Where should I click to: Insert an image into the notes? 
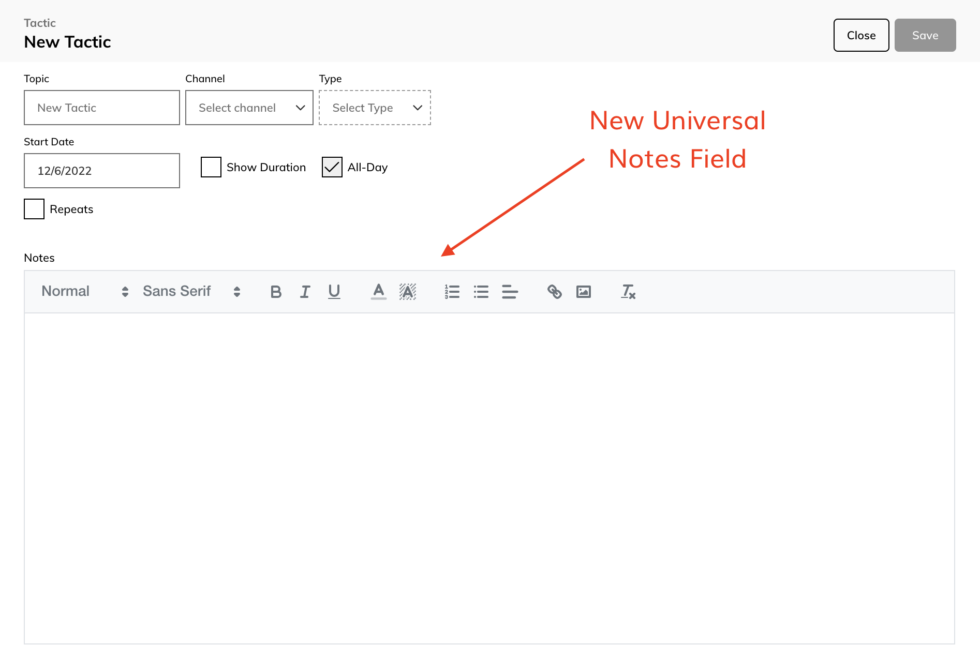[x=583, y=291]
